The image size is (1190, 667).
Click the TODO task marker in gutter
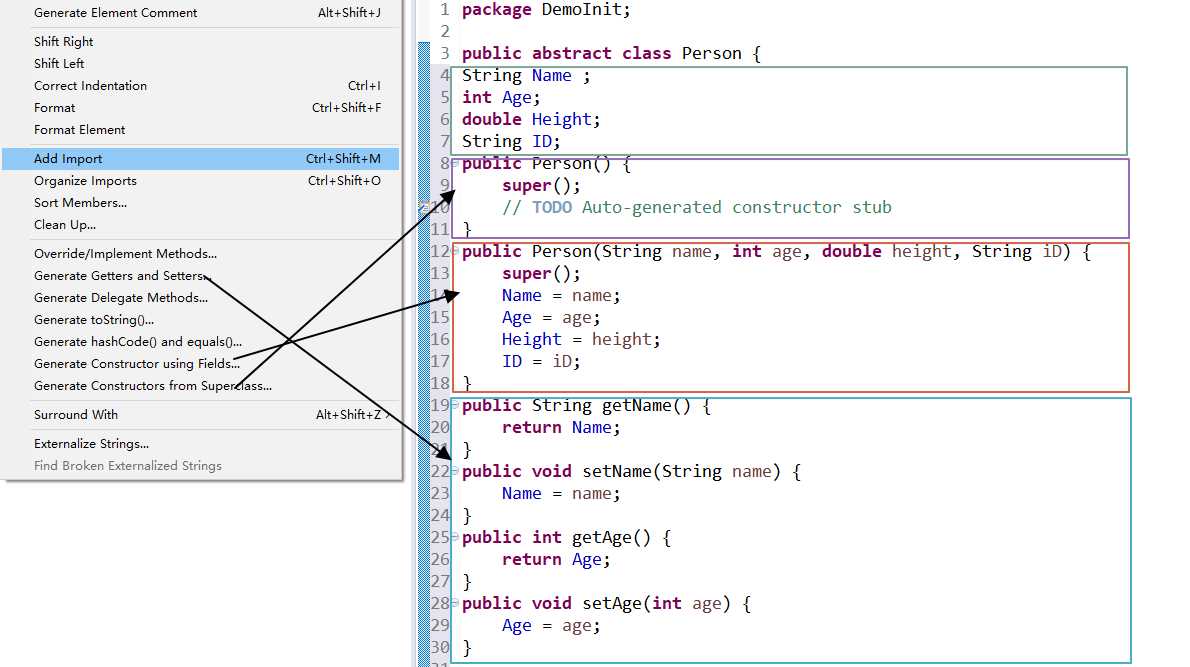(426, 207)
